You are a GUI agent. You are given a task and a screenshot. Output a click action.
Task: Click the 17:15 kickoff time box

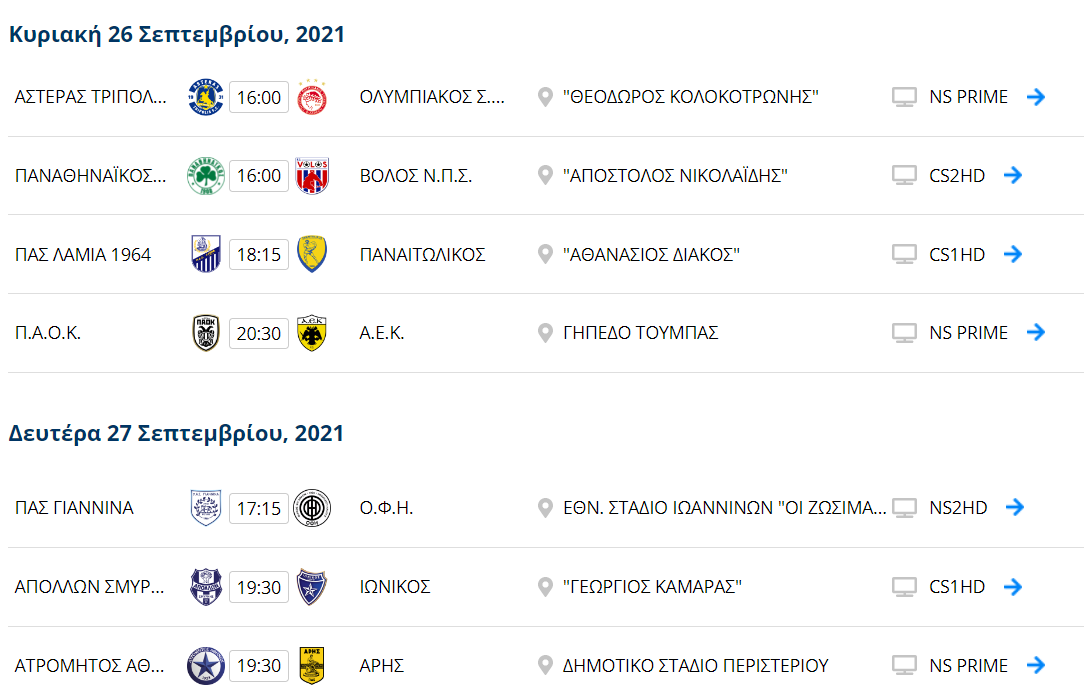coord(258,508)
